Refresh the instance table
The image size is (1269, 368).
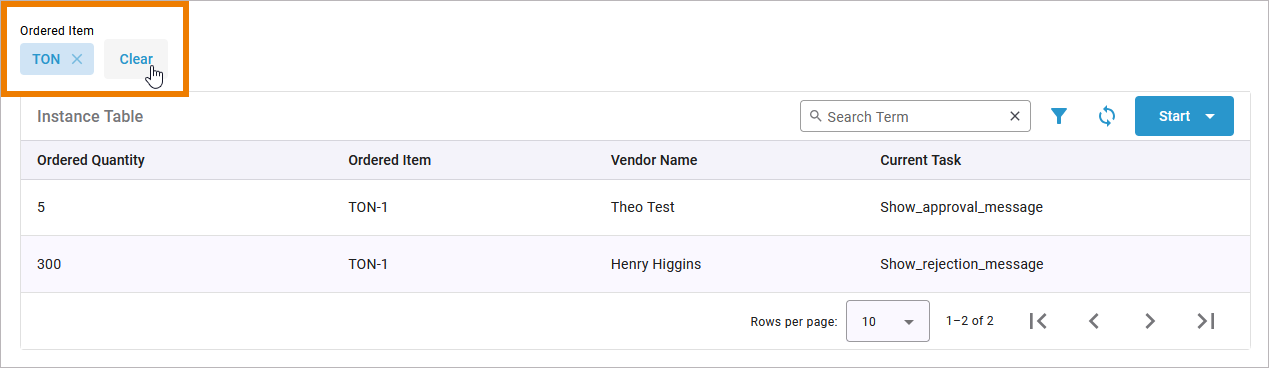[x=1107, y=116]
